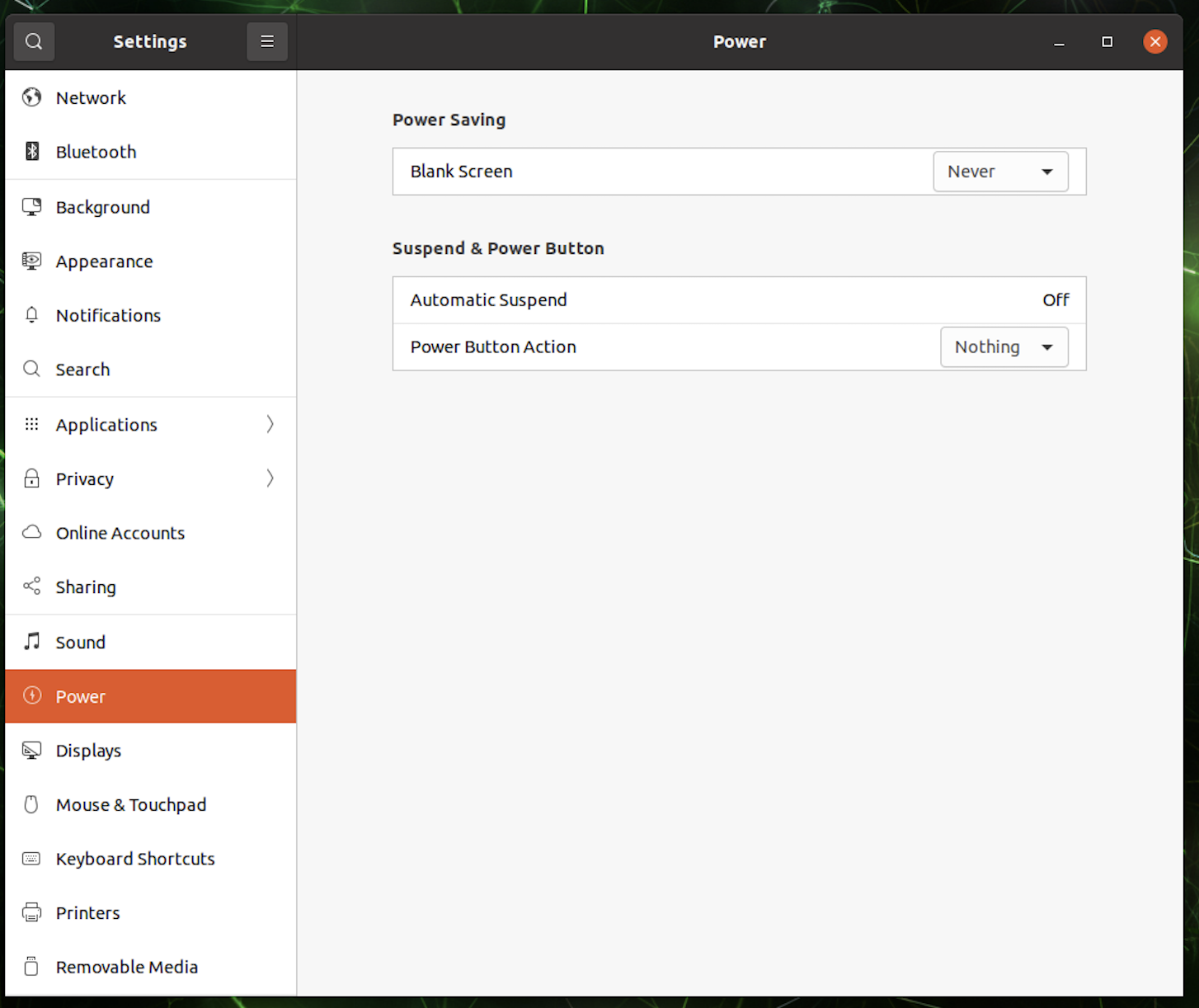Screen dimensions: 1199x1008
Task: Go to Keyboard Shortcuts settings
Action: pyautogui.click(x=135, y=859)
